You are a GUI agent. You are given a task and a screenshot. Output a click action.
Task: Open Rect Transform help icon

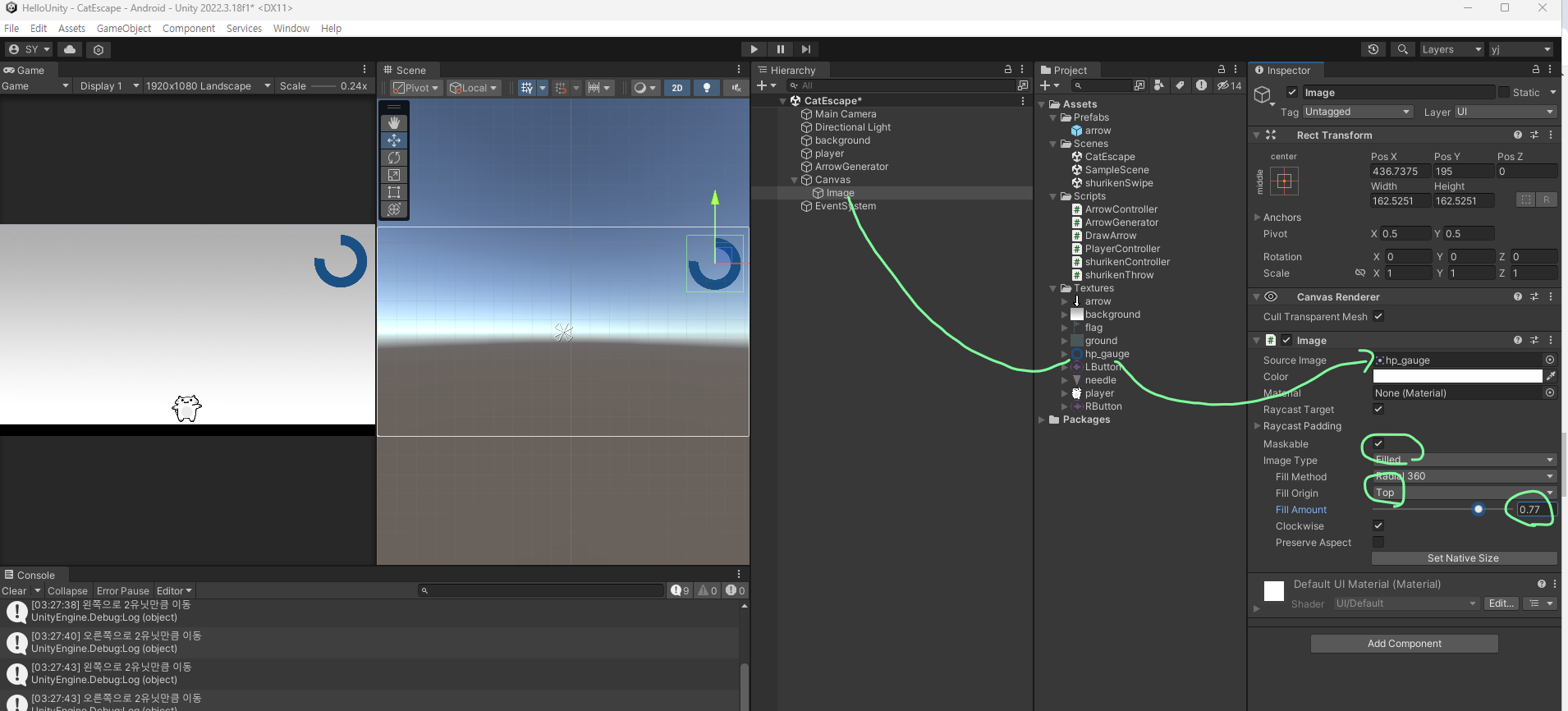pyautogui.click(x=1518, y=135)
